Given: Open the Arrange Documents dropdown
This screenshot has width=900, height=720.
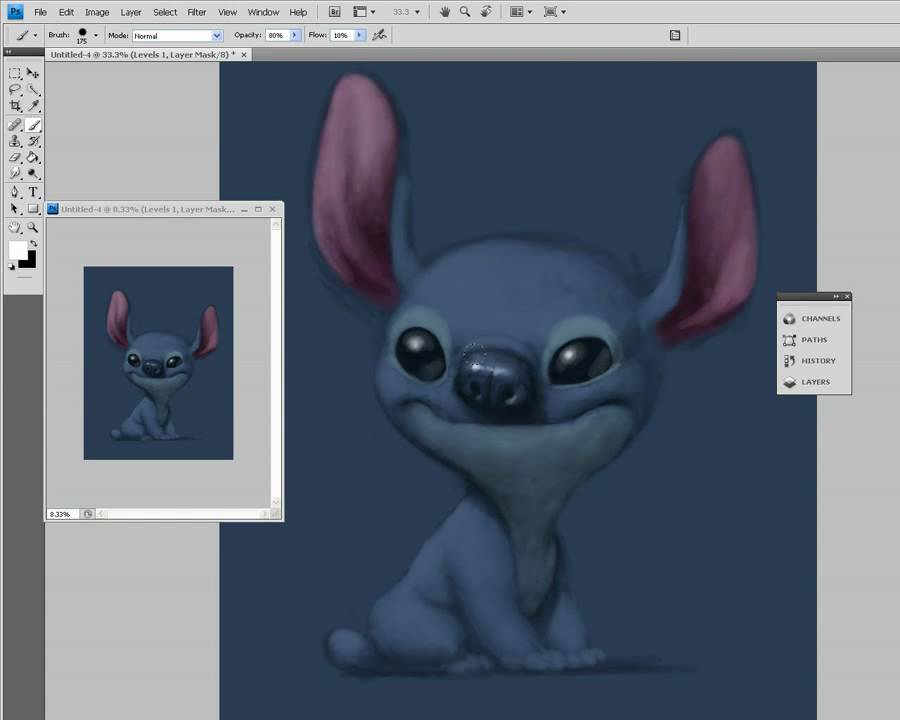Looking at the screenshot, I should tap(521, 11).
